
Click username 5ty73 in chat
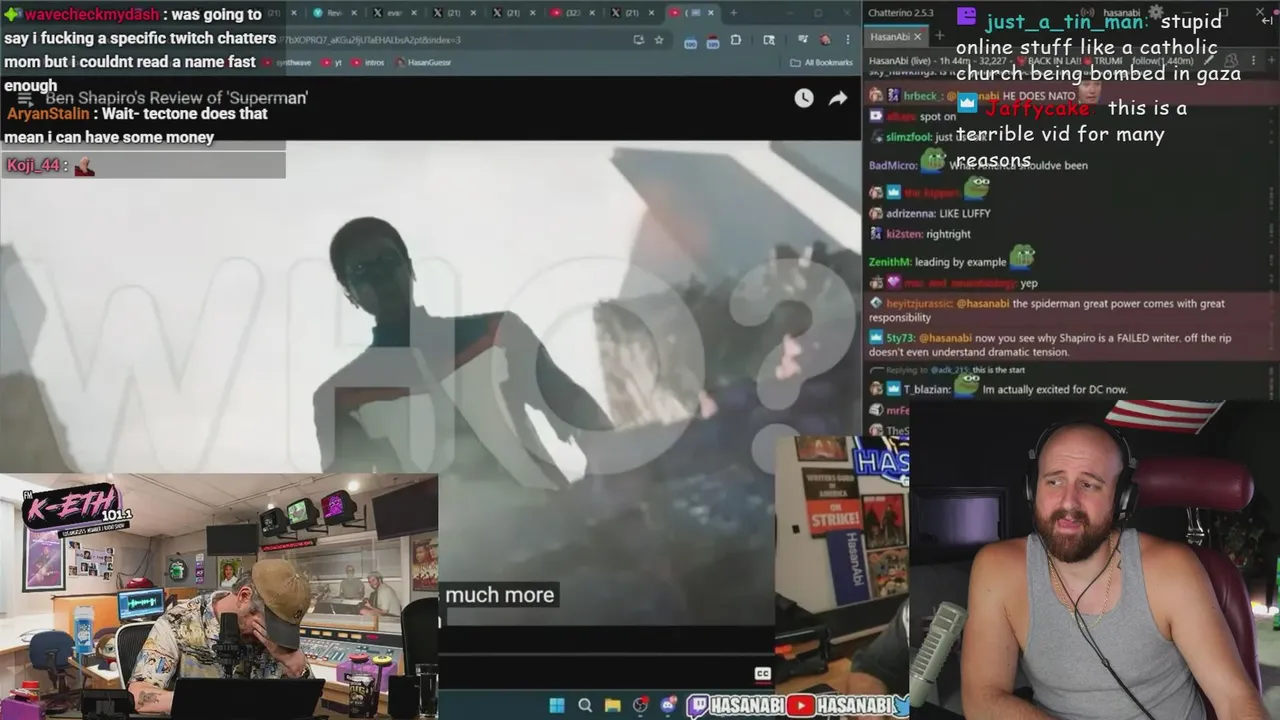click(x=900, y=338)
